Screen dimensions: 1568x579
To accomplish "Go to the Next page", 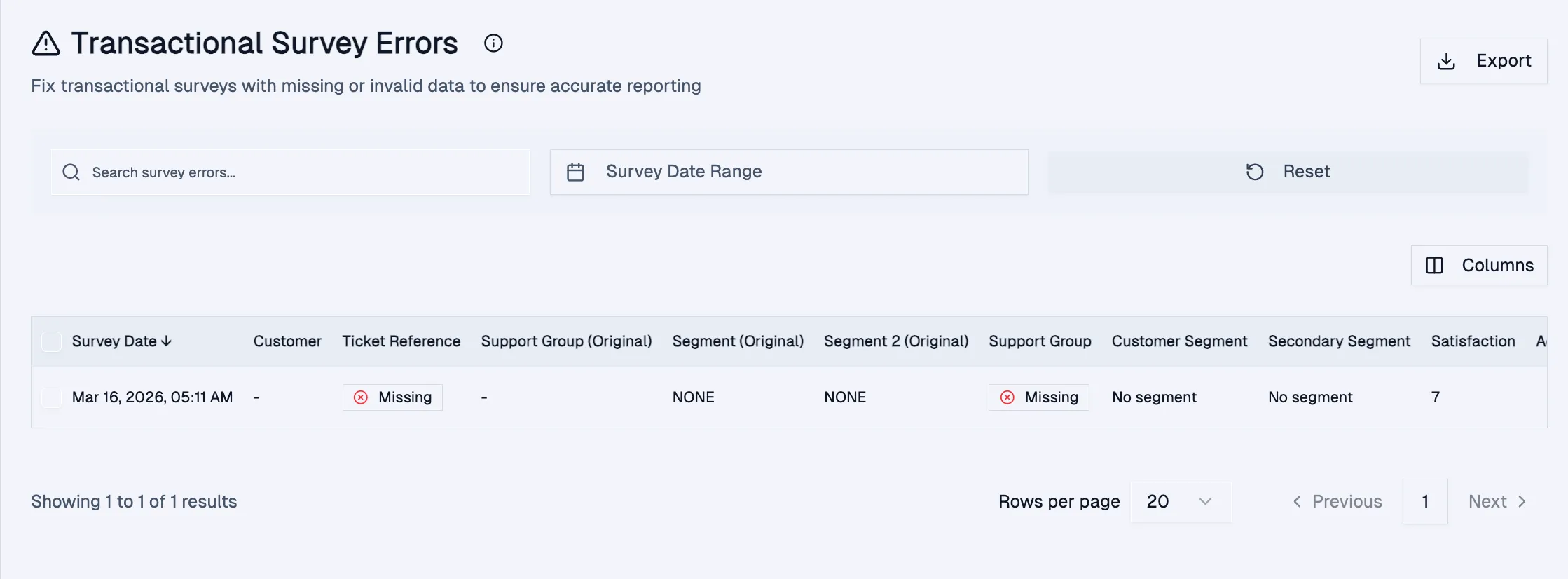I will (x=1497, y=502).
